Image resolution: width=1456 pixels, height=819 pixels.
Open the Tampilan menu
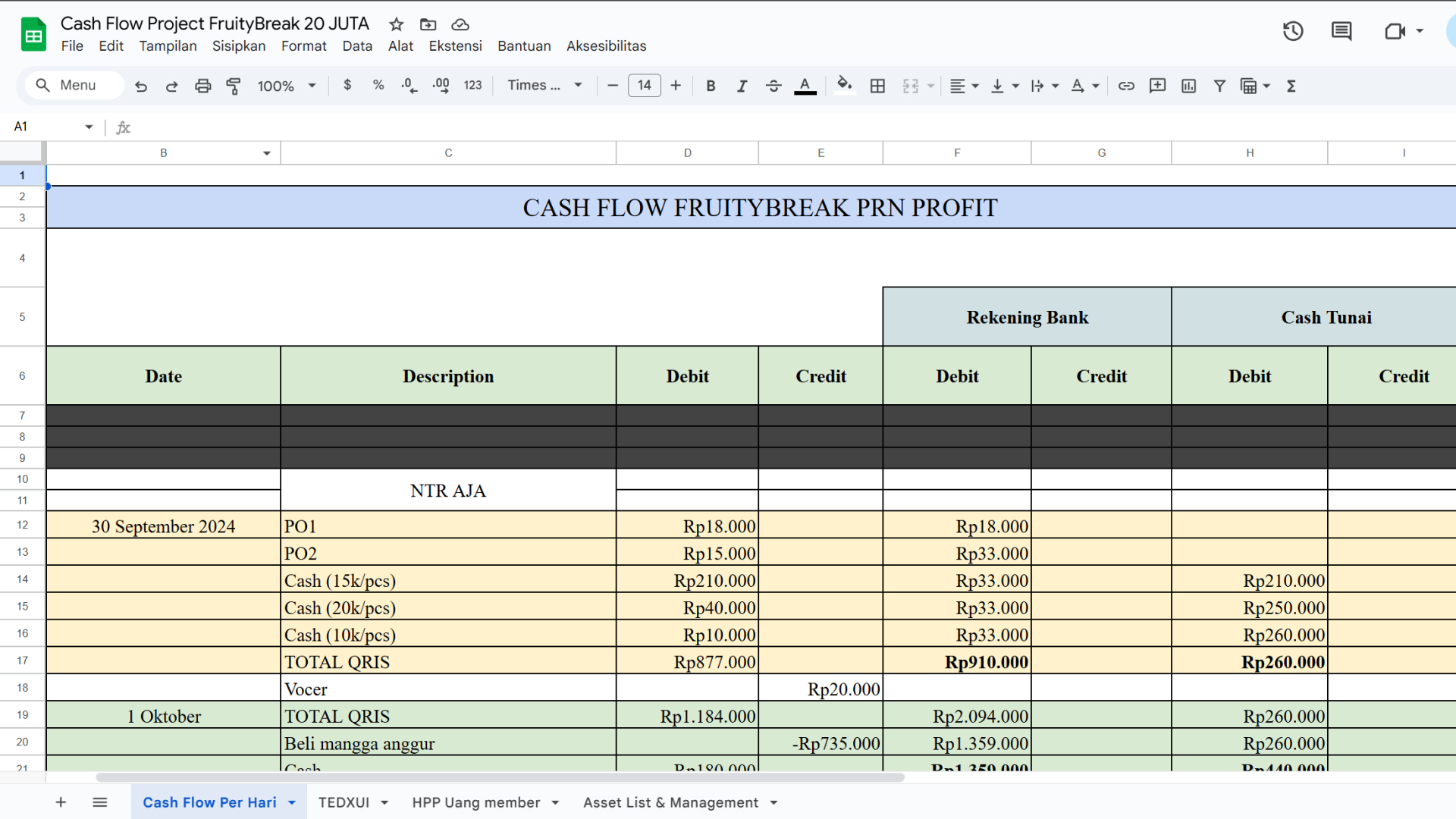(x=168, y=46)
